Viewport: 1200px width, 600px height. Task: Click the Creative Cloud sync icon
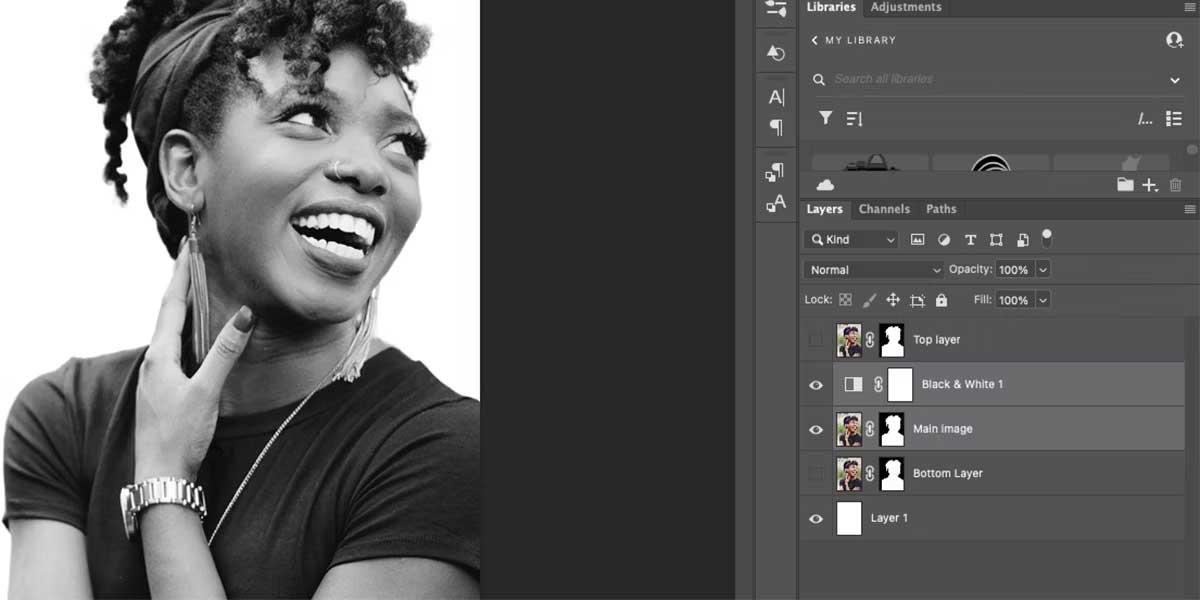[x=825, y=185]
